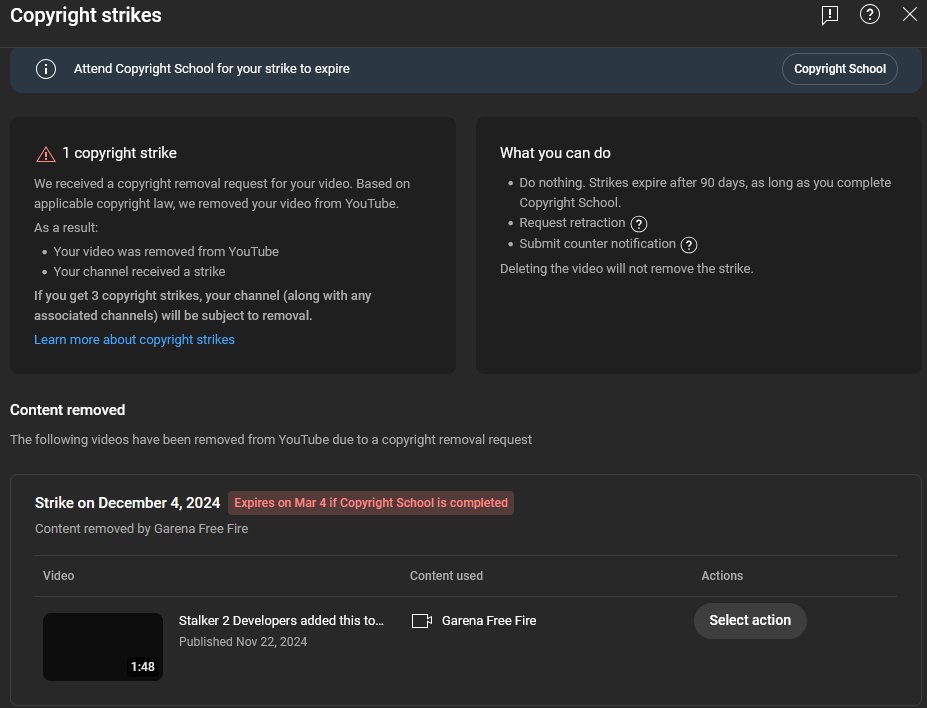Click the What you can do heading
The height and width of the screenshot is (708, 927).
coord(555,153)
